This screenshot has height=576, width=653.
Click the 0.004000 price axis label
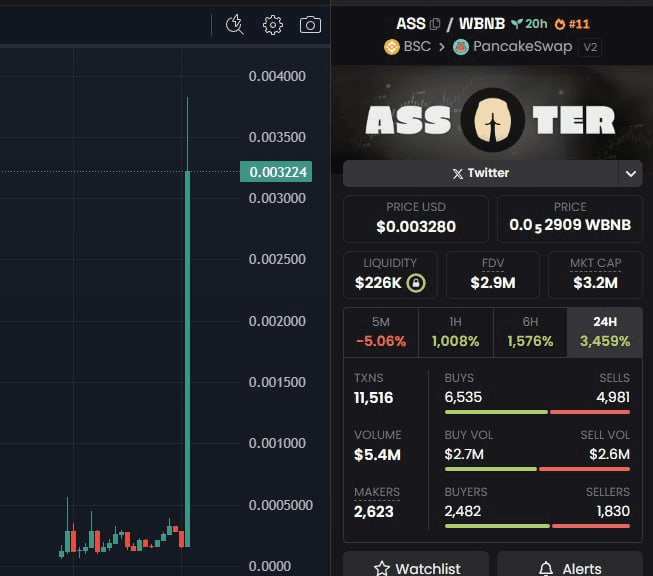277,76
